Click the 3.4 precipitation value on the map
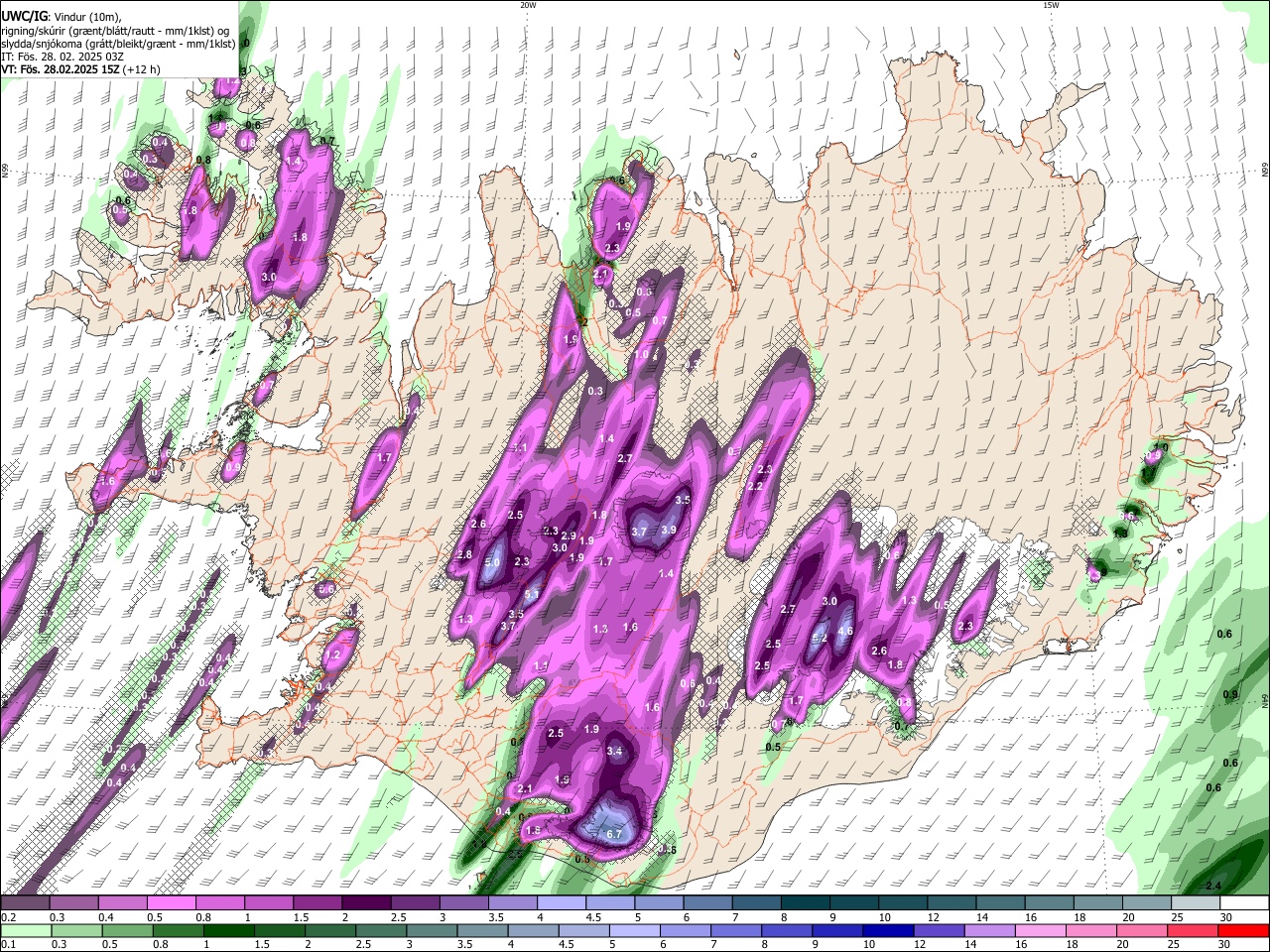The height and width of the screenshot is (952, 1270). click(x=614, y=751)
